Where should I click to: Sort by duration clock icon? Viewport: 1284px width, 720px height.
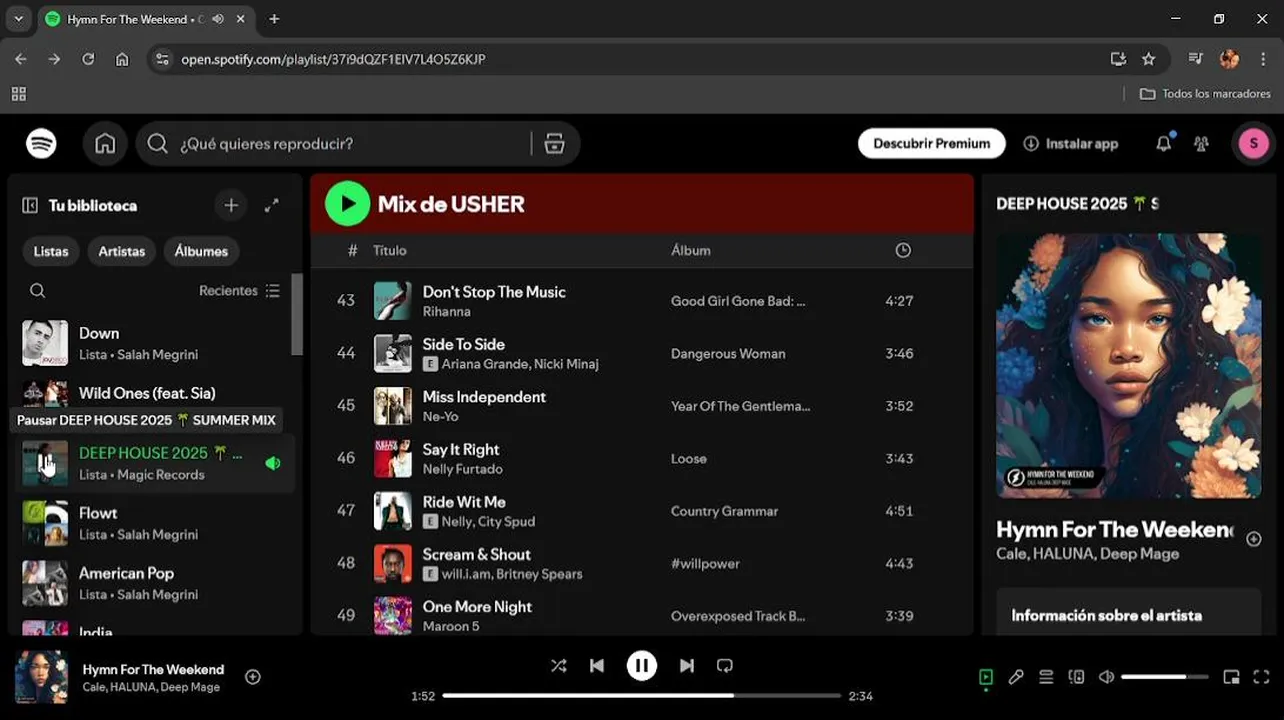[x=903, y=250]
